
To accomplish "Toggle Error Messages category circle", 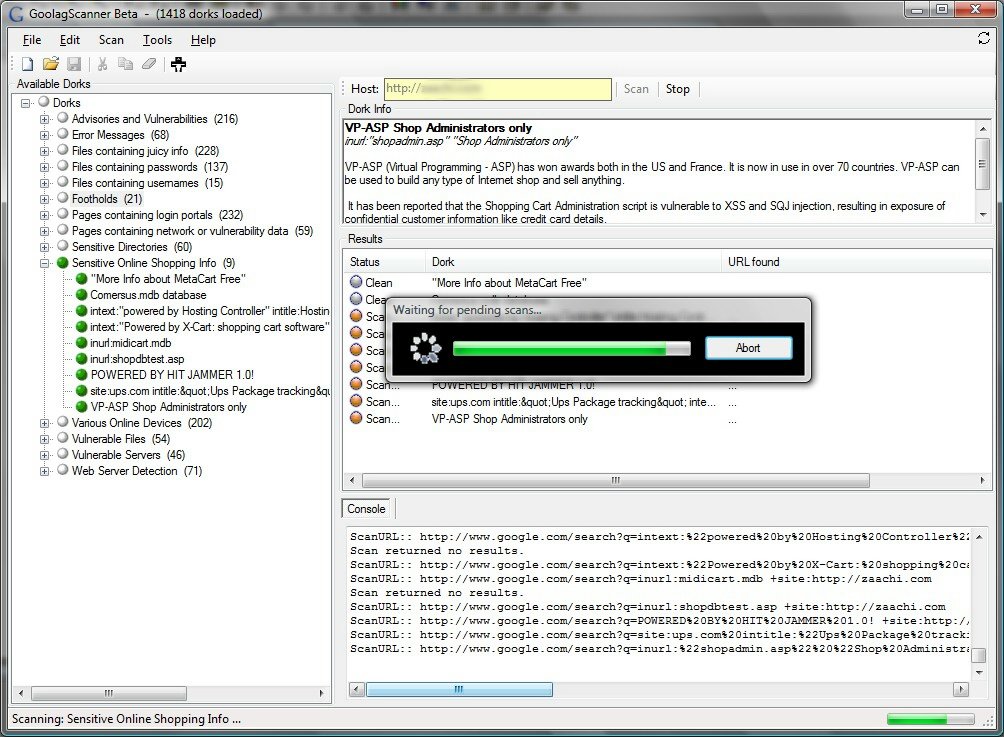I will [x=63, y=134].
